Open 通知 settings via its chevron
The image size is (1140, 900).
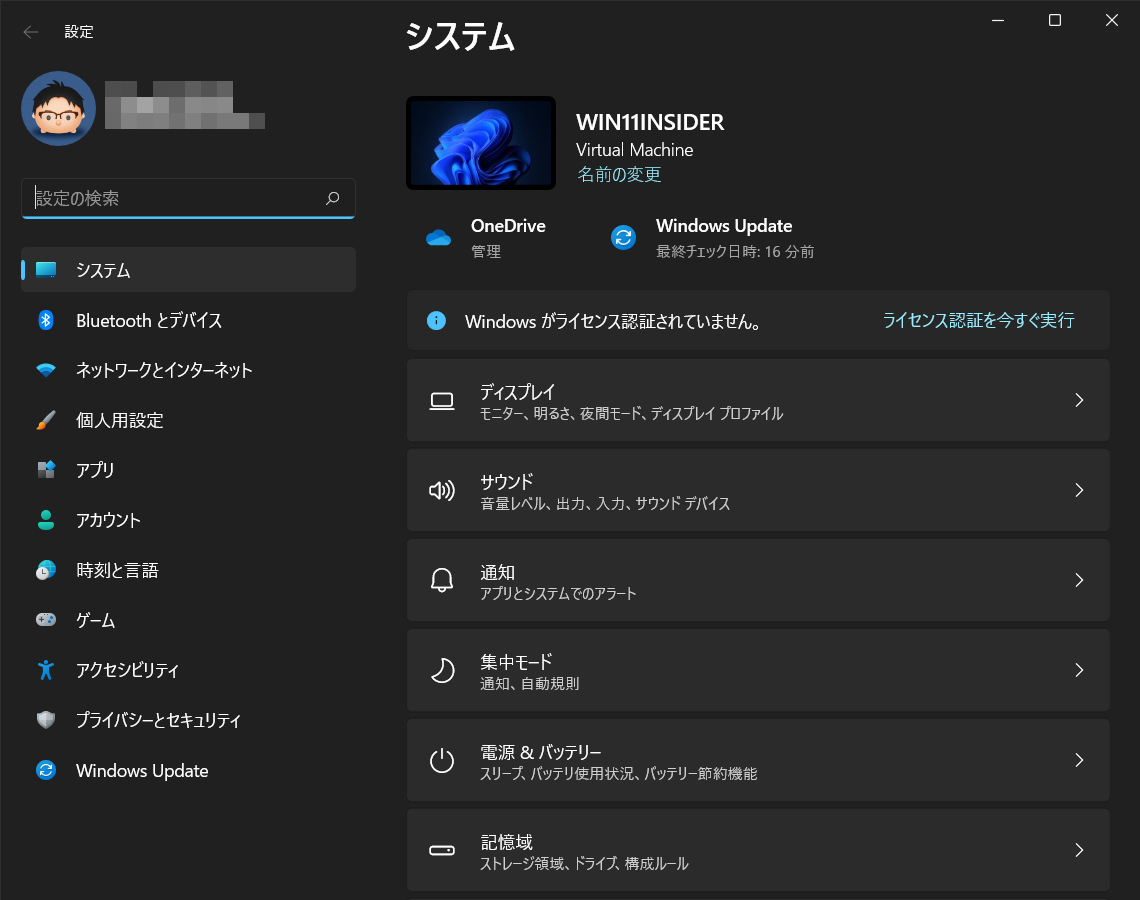[1079, 580]
